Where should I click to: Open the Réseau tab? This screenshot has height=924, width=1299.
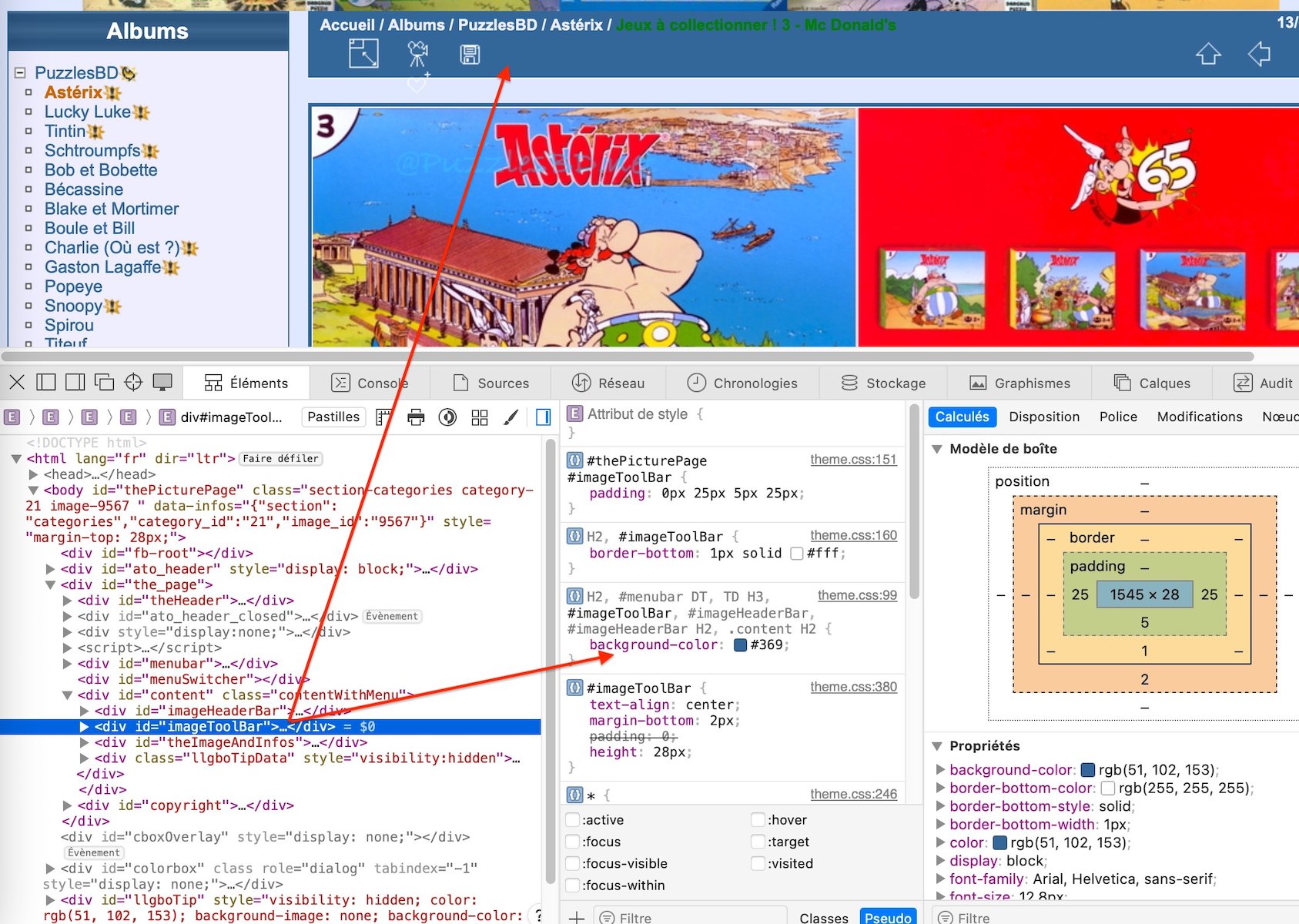tap(608, 383)
